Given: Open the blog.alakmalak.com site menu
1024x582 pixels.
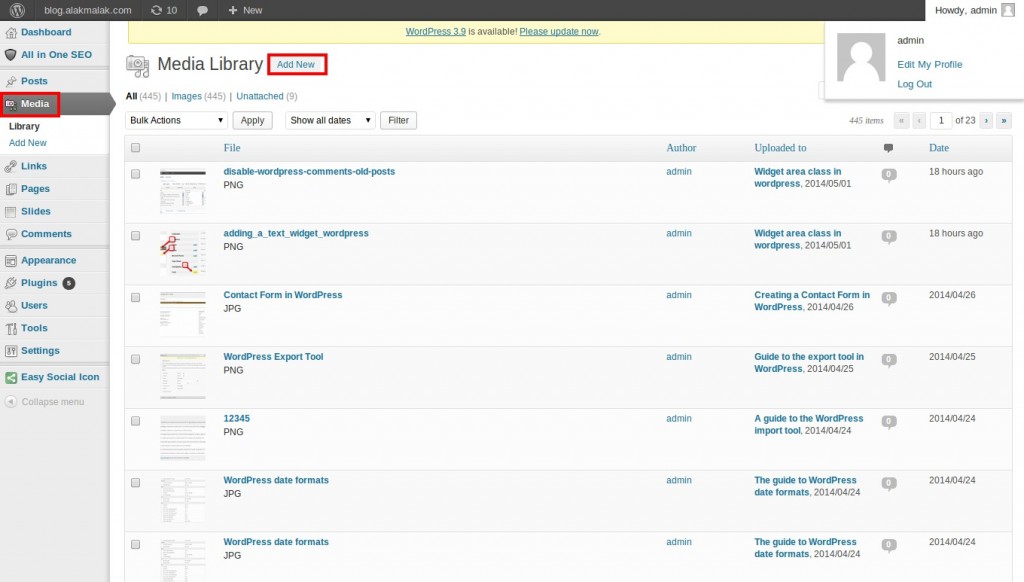Looking at the screenshot, I should pos(88,10).
